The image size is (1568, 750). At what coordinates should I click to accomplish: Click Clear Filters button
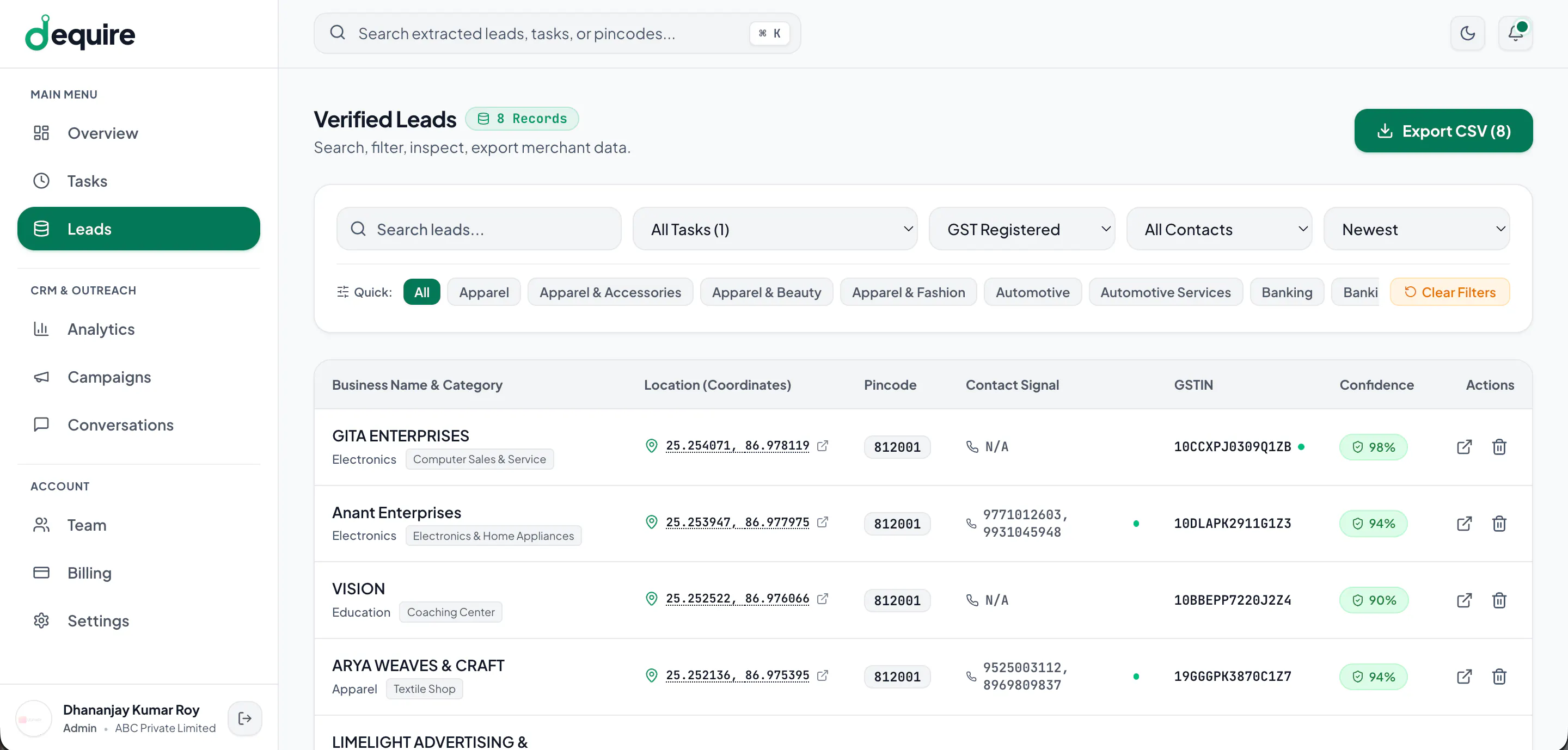[1449, 292]
